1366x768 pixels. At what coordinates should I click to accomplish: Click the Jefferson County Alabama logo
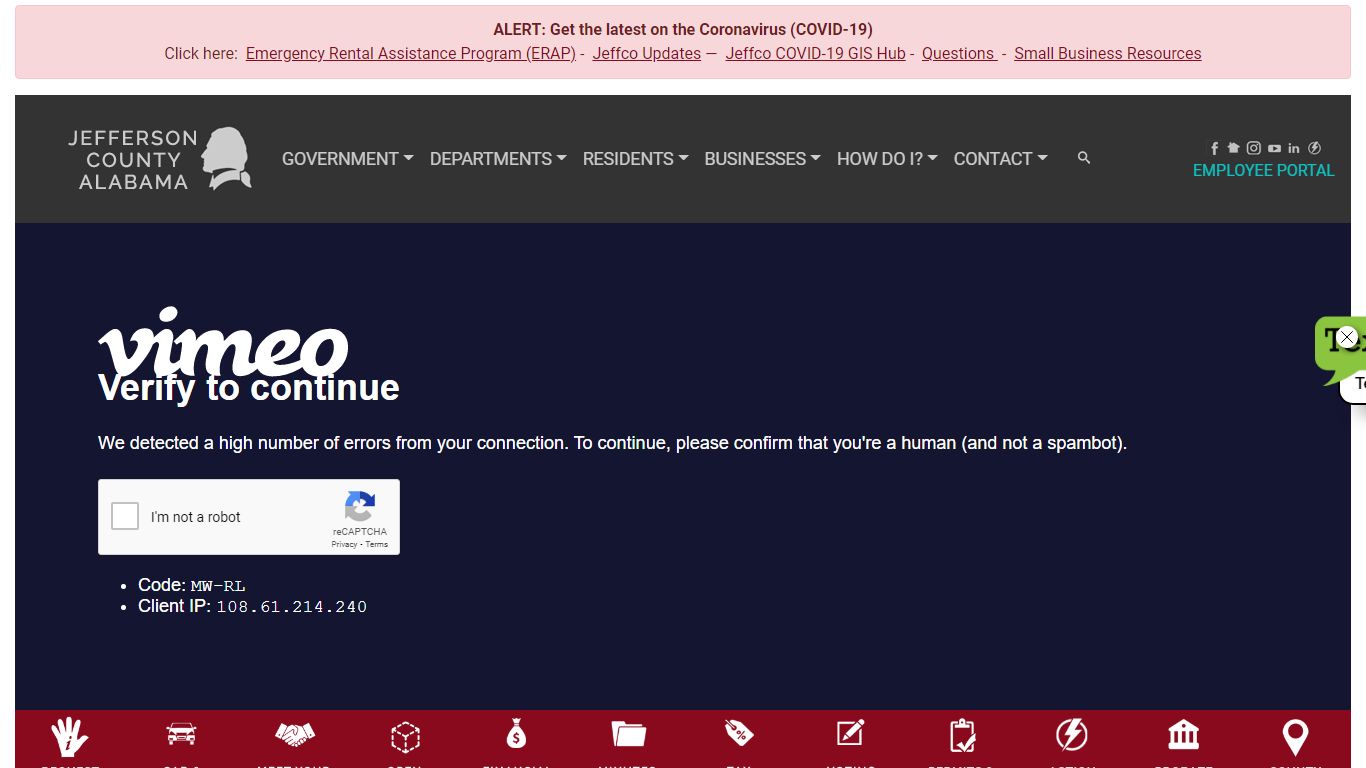click(x=159, y=159)
